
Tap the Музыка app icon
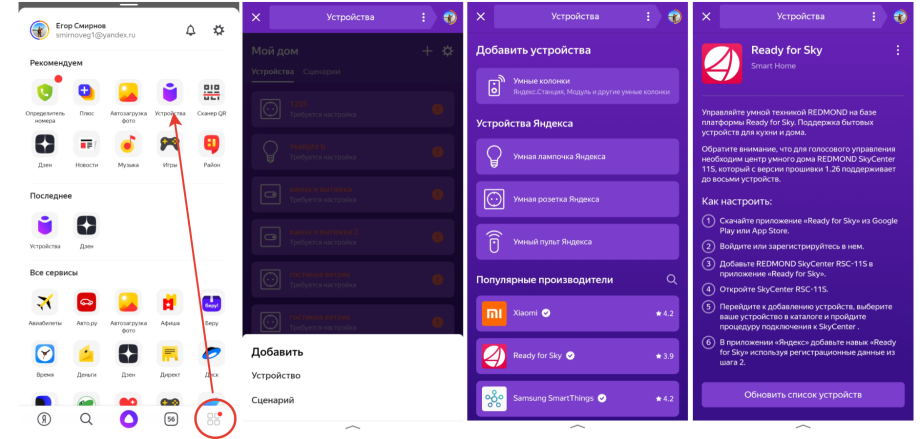128,144
